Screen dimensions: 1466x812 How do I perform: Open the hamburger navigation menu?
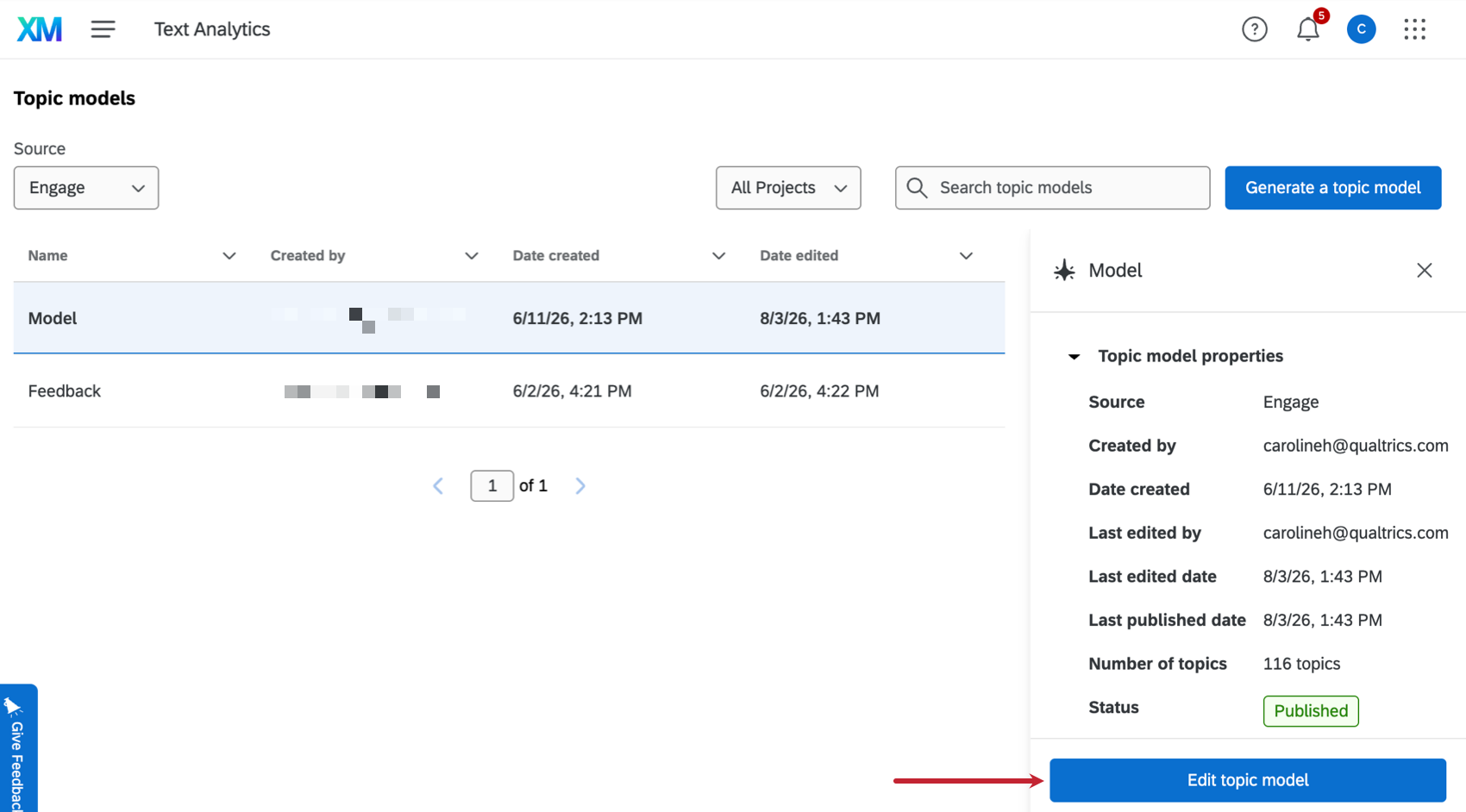click(x=103, y=29)
